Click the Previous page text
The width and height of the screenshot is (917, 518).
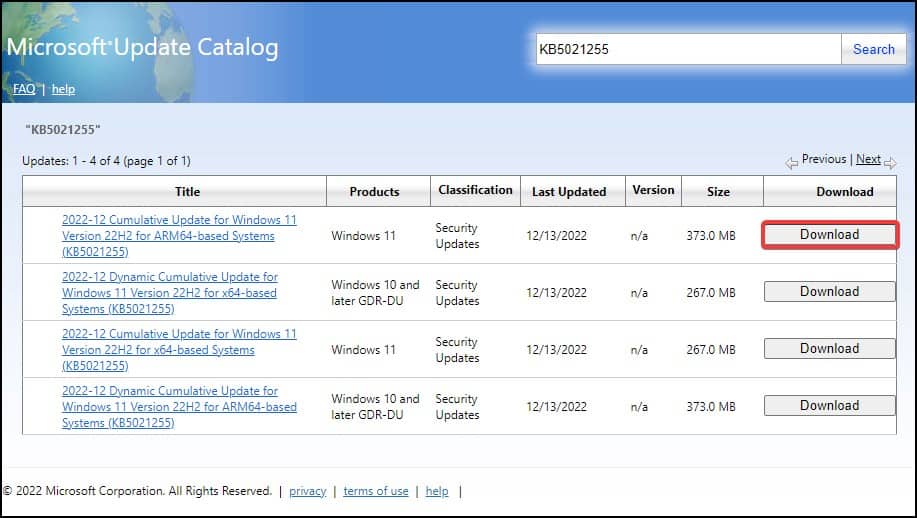(x=823, y=159)
